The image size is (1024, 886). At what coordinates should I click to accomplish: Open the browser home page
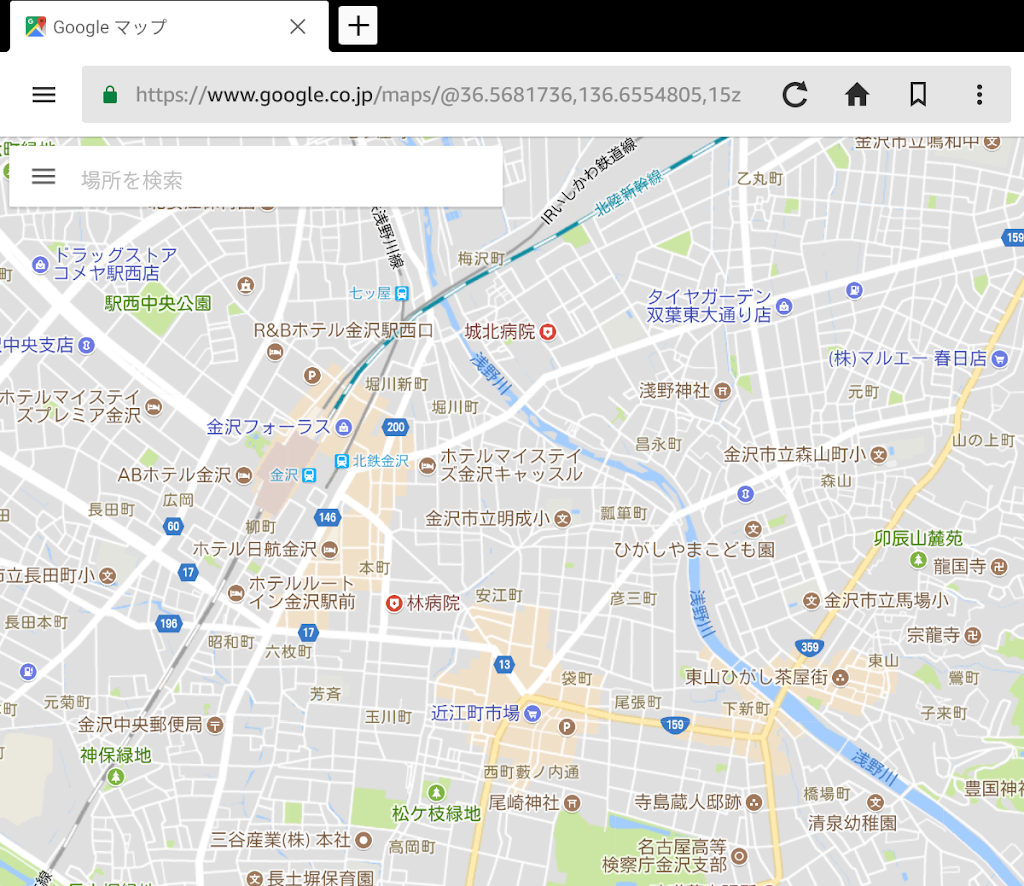click(x=856, y=94)
